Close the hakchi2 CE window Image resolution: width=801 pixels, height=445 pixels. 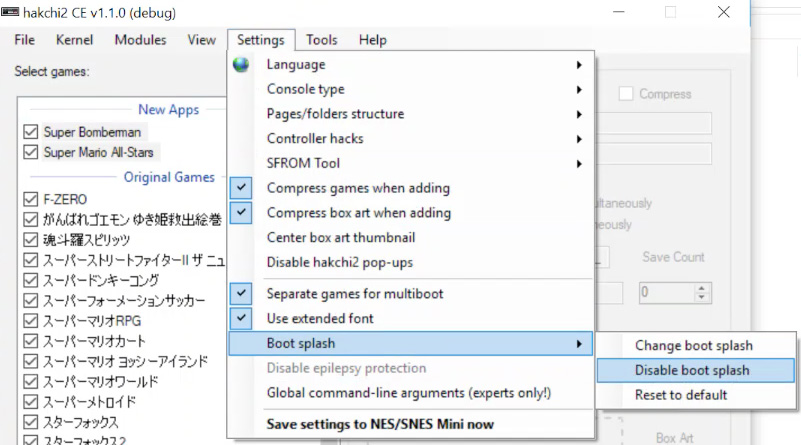coord(723,12)
